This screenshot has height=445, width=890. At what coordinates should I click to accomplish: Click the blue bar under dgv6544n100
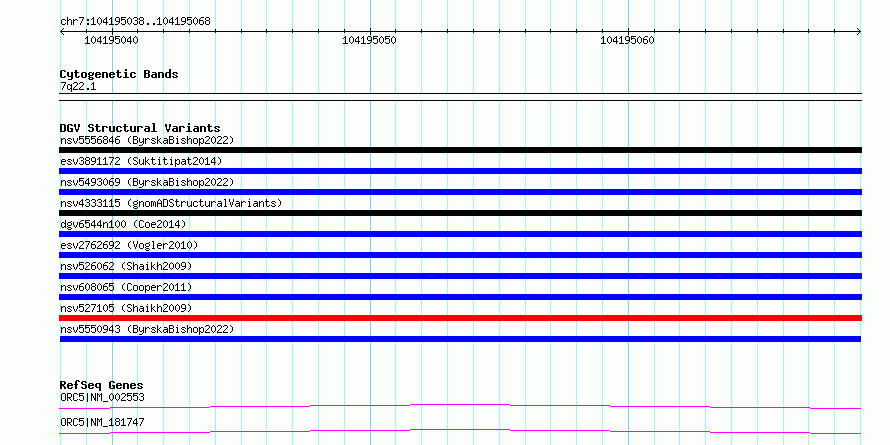[460, 234]
